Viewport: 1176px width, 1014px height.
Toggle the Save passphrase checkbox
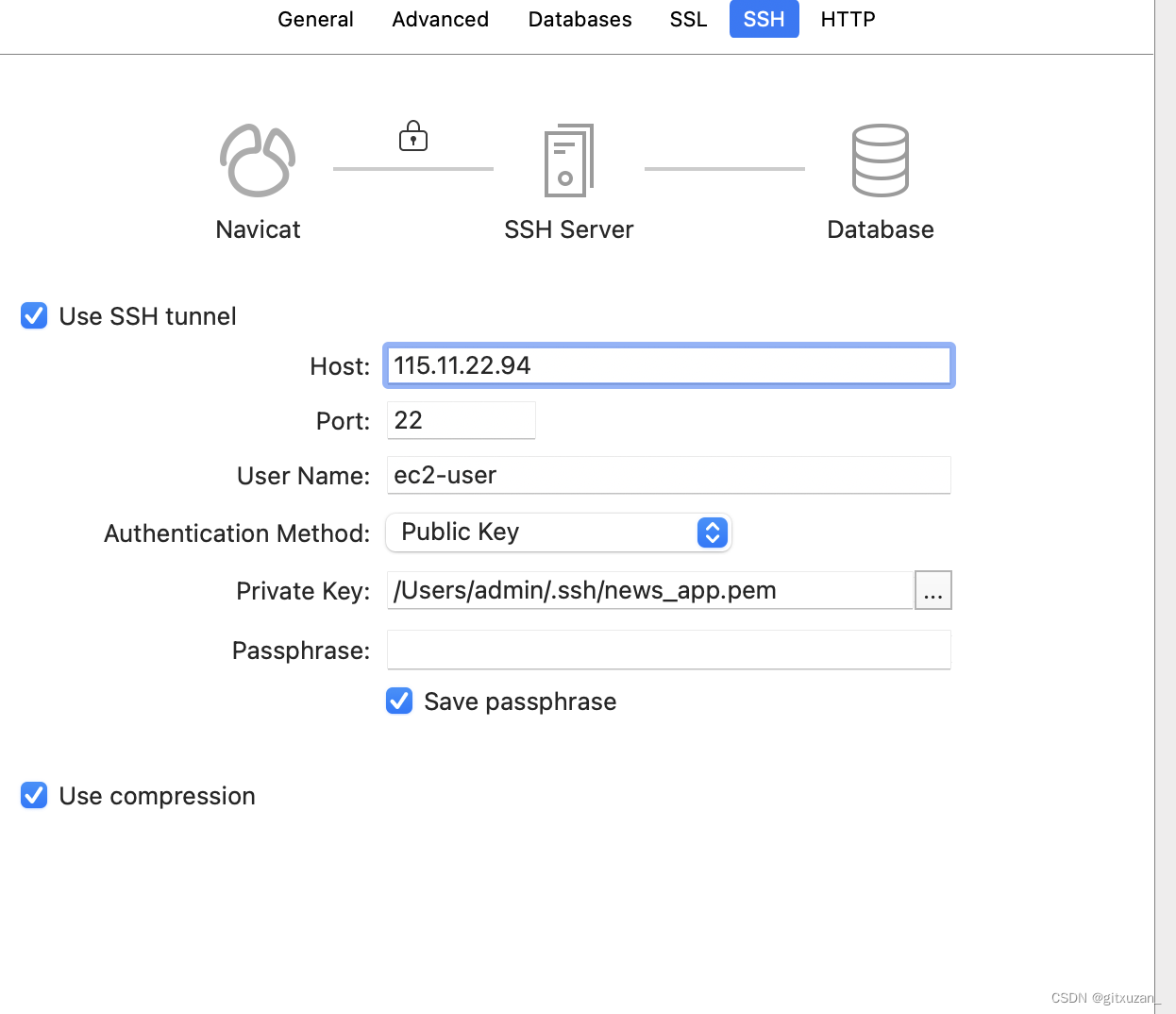click(399, 701)
